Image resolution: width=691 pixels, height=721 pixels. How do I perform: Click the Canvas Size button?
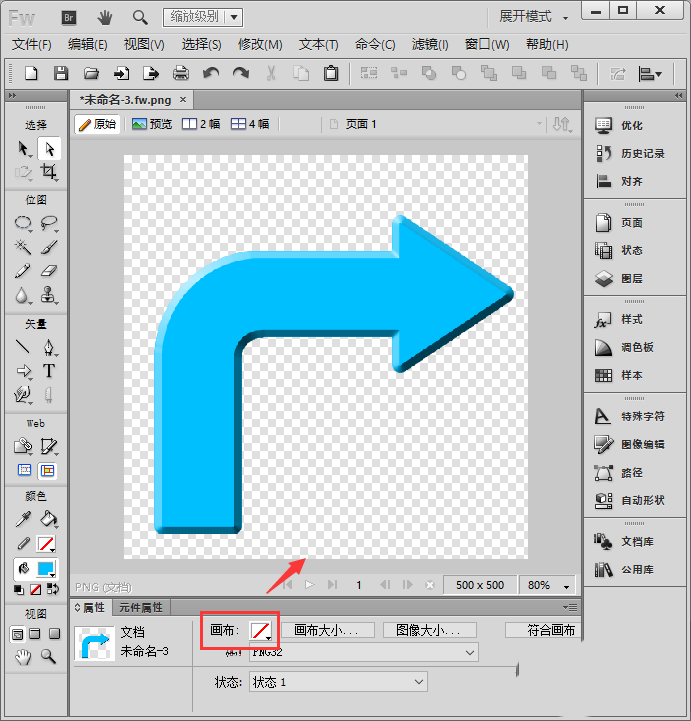pyautogui.click(x=328, y=630)
